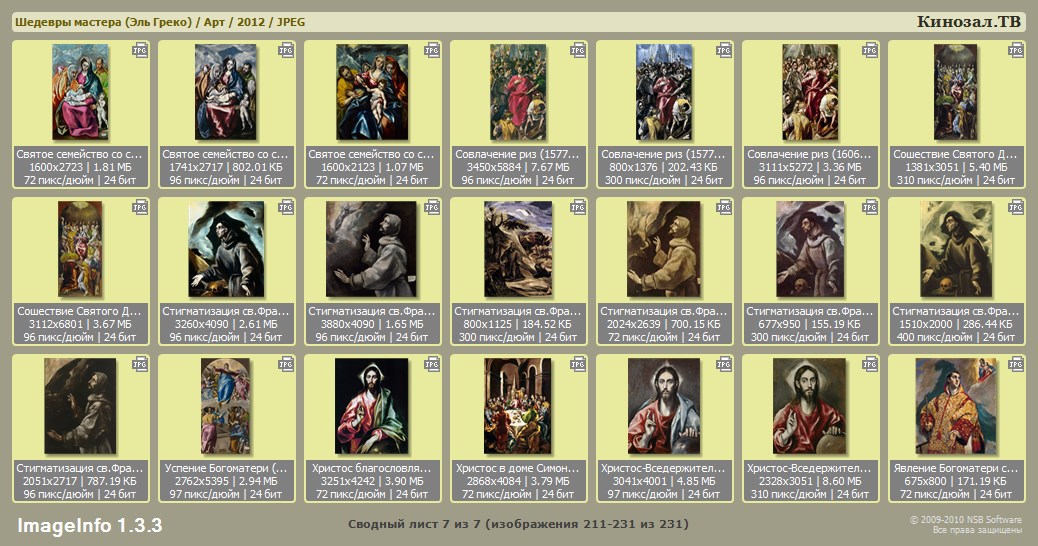Click the "3112x6801 | 3.67 МБ" text
Viewport: 1038px width, 546px height.
click(80, 324)
